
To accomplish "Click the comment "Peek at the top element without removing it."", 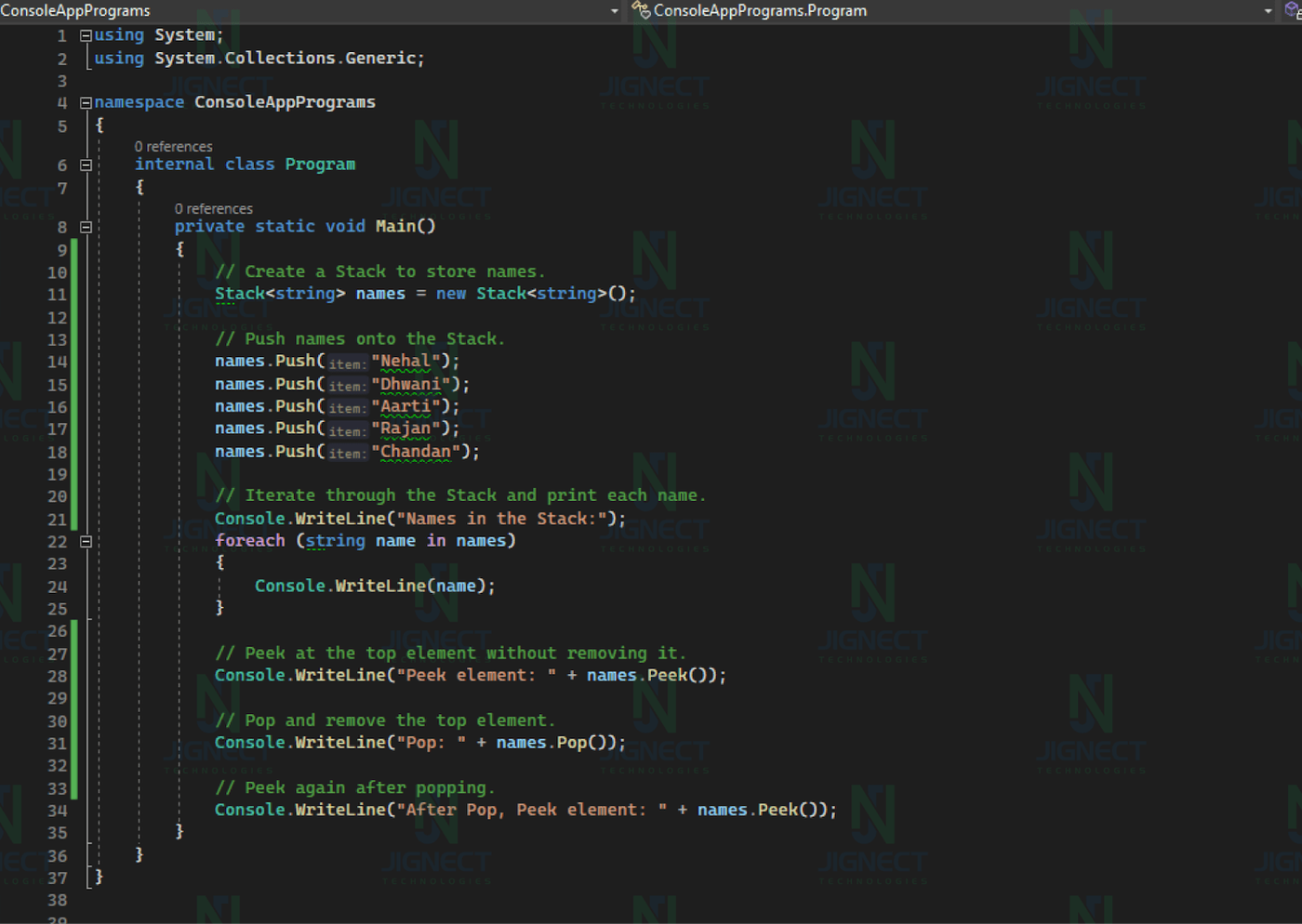I will pyautogui.click(x=450, y=653).
